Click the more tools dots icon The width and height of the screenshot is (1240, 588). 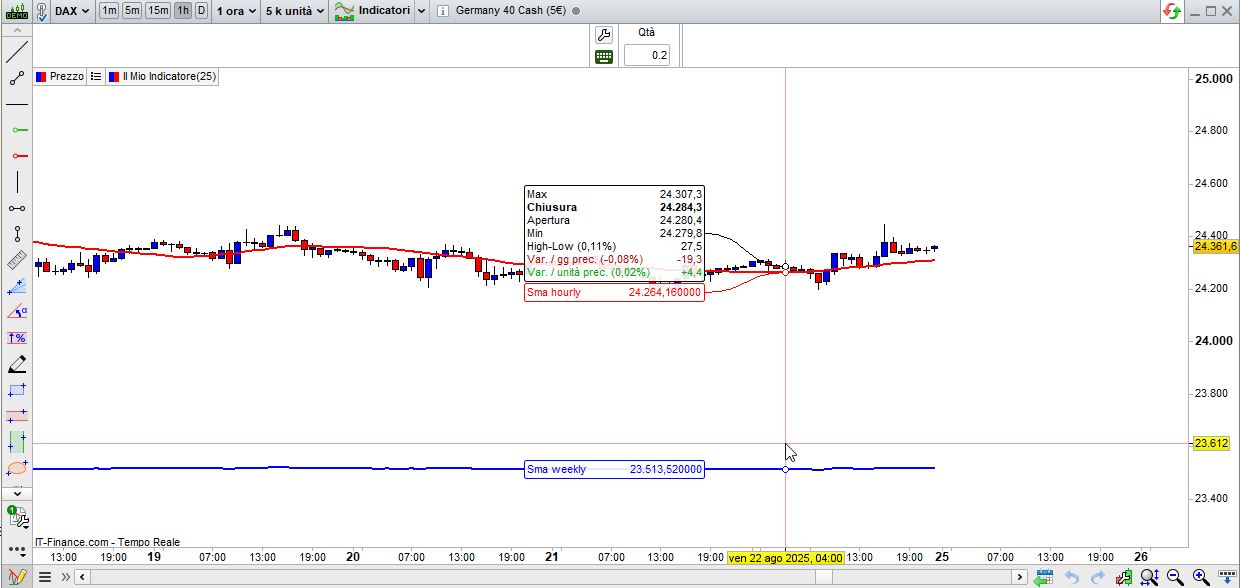15,550
